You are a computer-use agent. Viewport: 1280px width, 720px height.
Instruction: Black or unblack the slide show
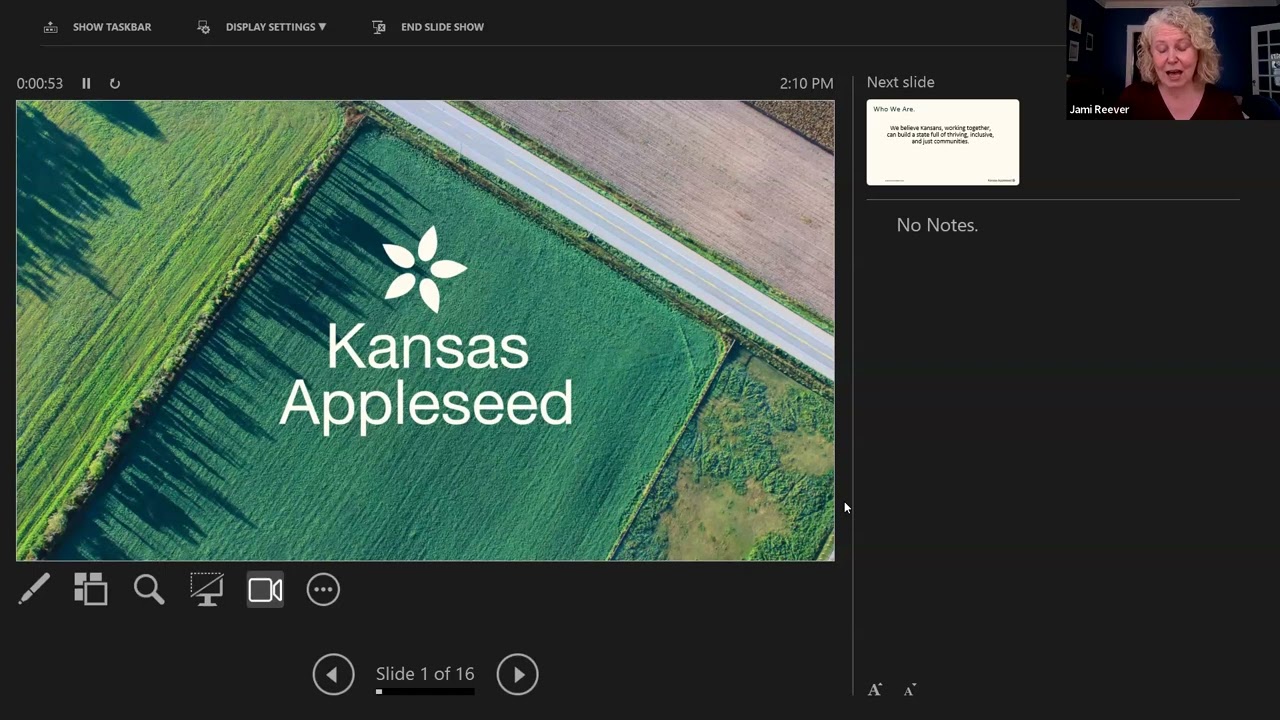[x=207, y=589]
